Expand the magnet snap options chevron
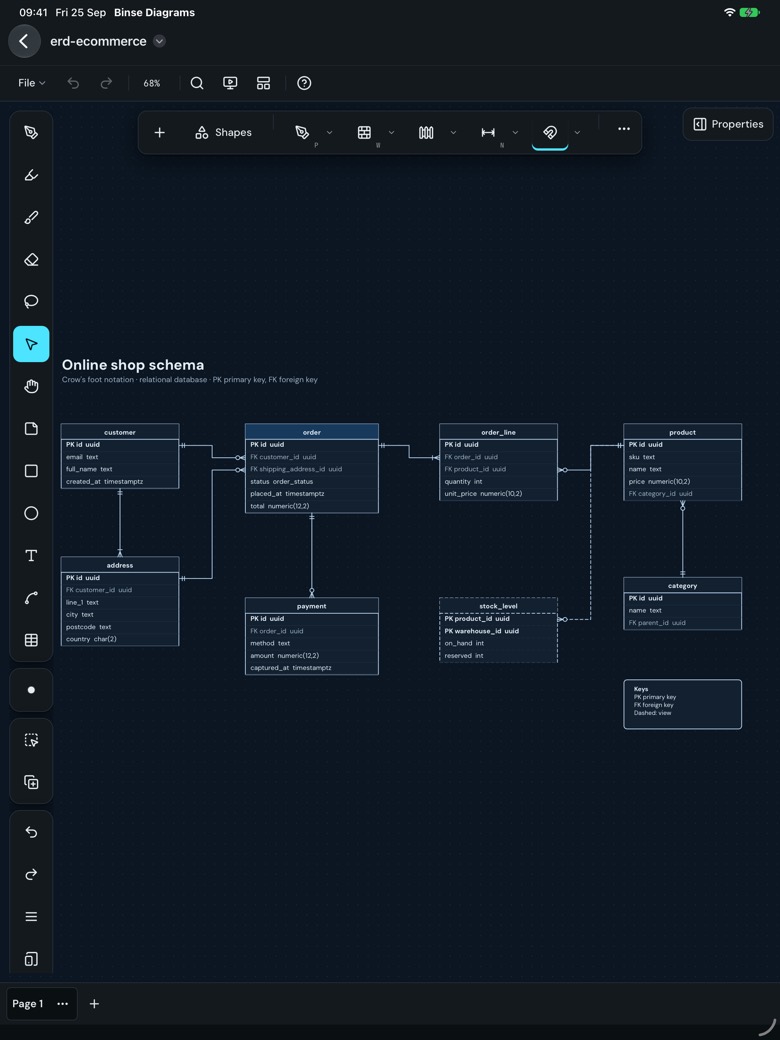Viewport: 780px width, 1040px height. click(577, 133)
